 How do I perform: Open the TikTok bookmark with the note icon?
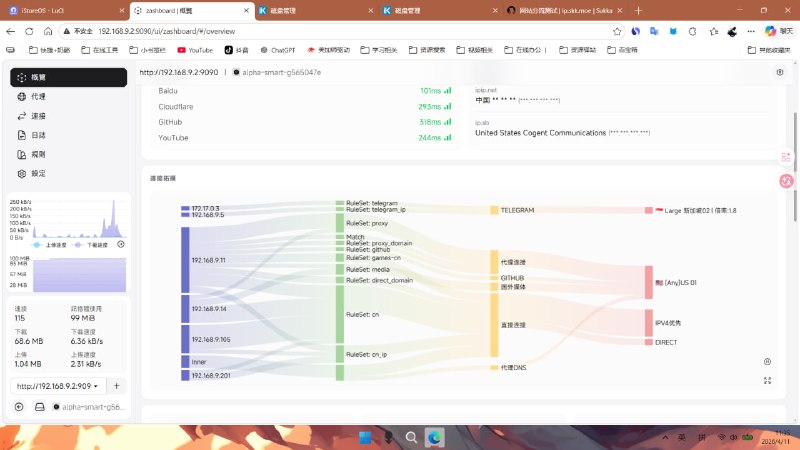tap(237, 50)
